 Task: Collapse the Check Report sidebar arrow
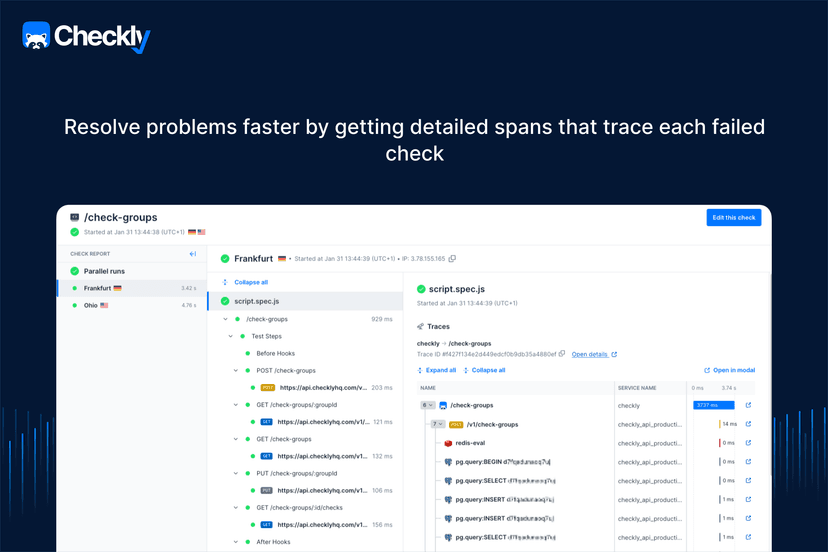coord(192,254)
